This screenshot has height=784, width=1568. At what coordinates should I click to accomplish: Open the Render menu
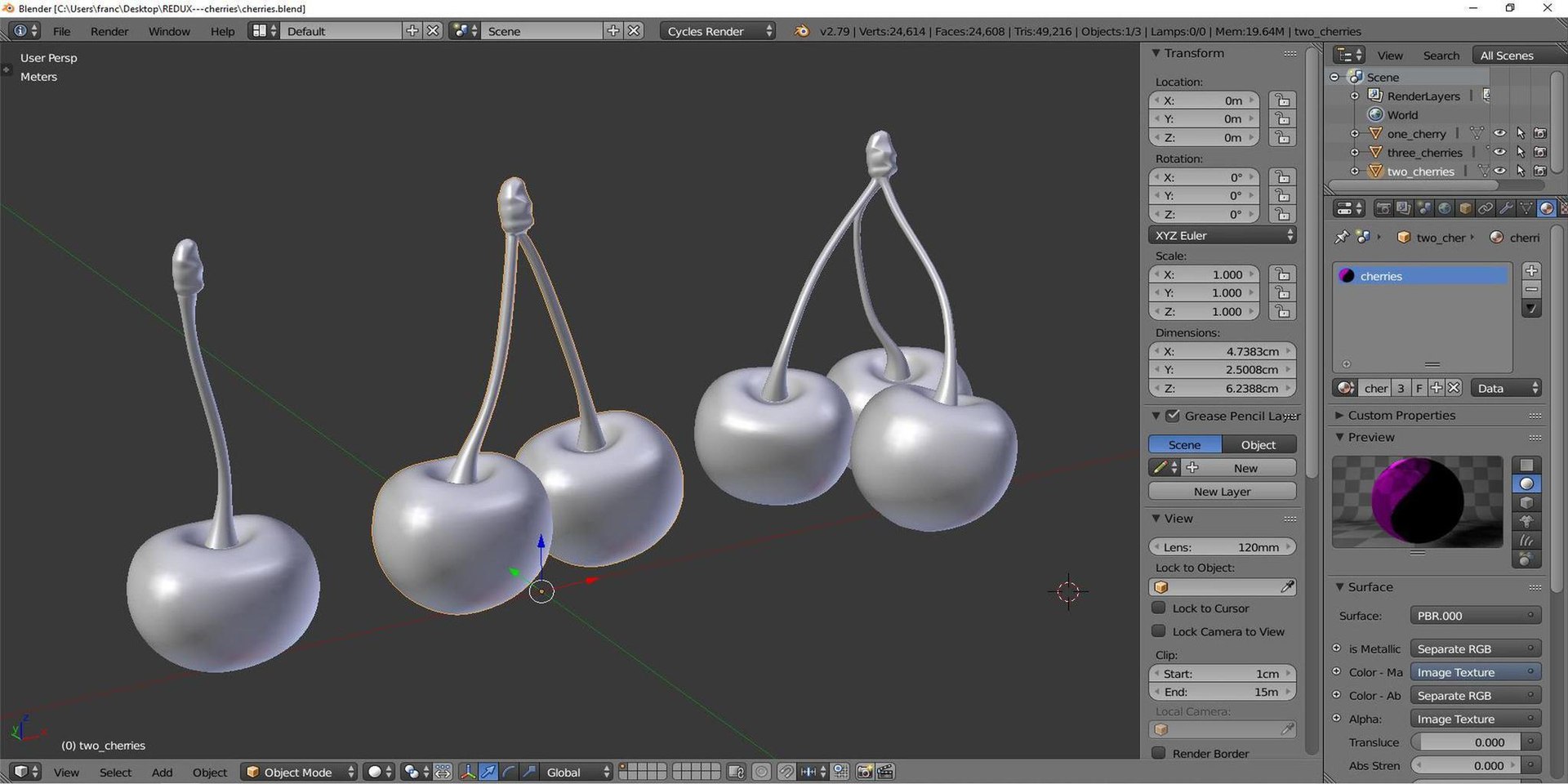(109, 31)
